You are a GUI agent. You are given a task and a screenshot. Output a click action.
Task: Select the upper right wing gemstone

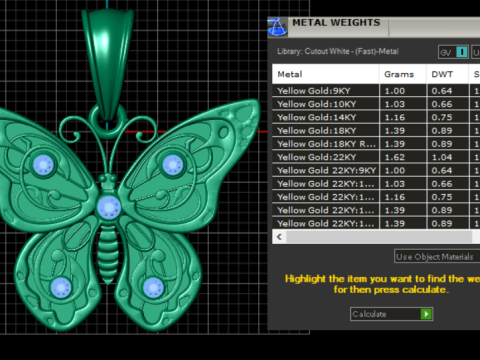(x=172, y=165)
